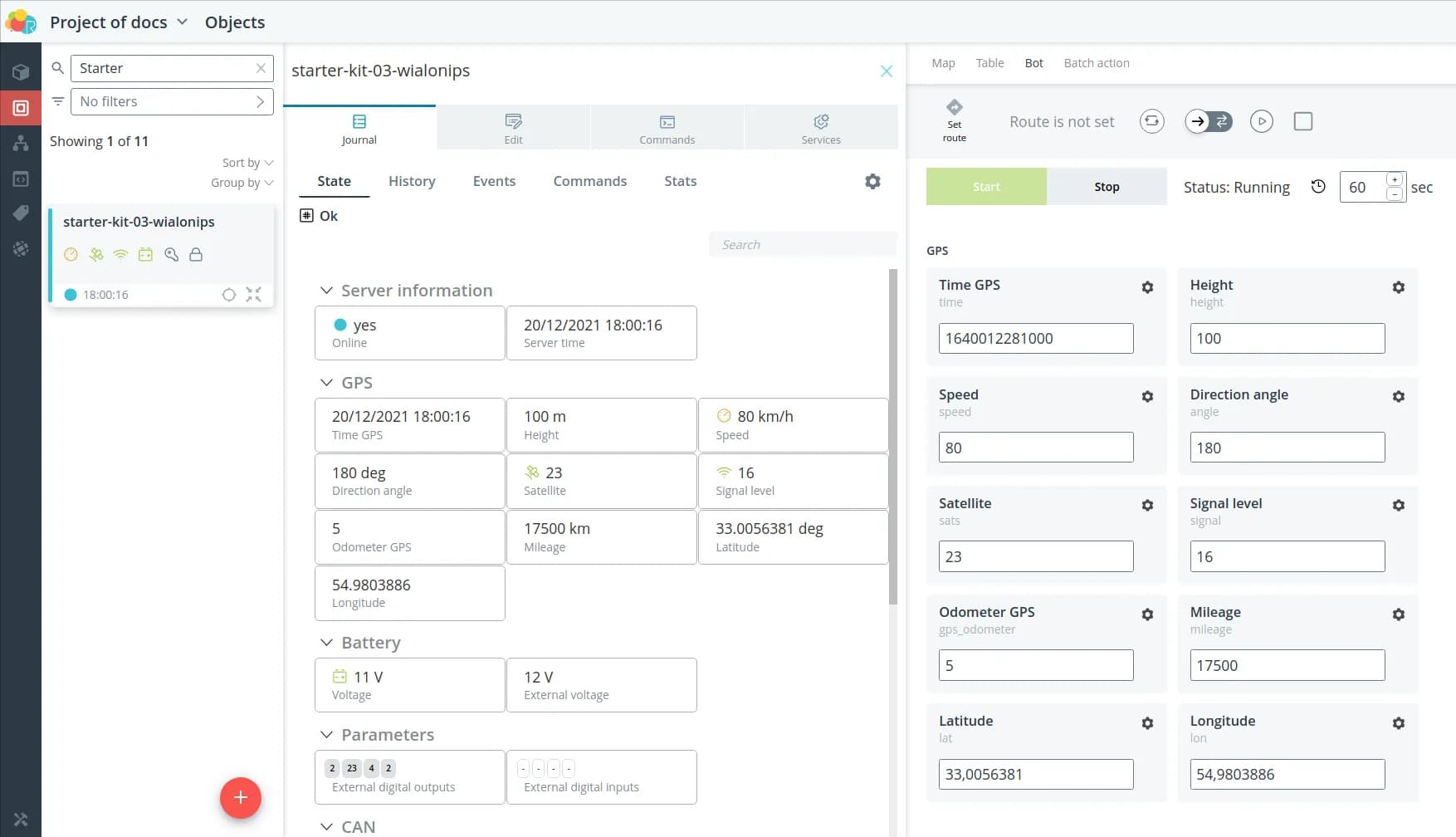Check the square checkbox beside play button
Viewport: 1456px width, 837px height.
1303,121
